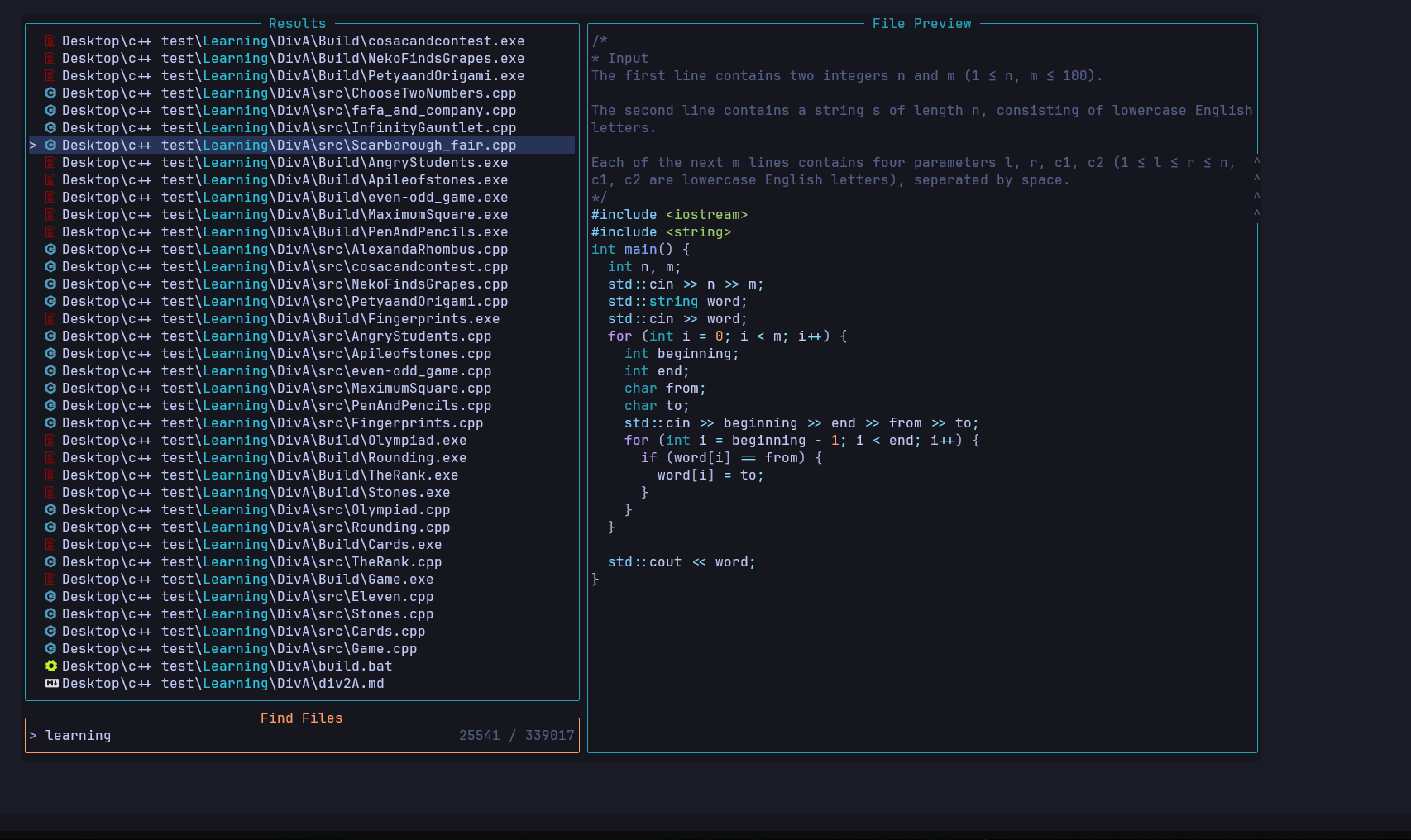Click the exe icon beside Olympiad.exe
Image resolution: width=1411 pixels, height=840 pixels.
(x=50, y=441)
